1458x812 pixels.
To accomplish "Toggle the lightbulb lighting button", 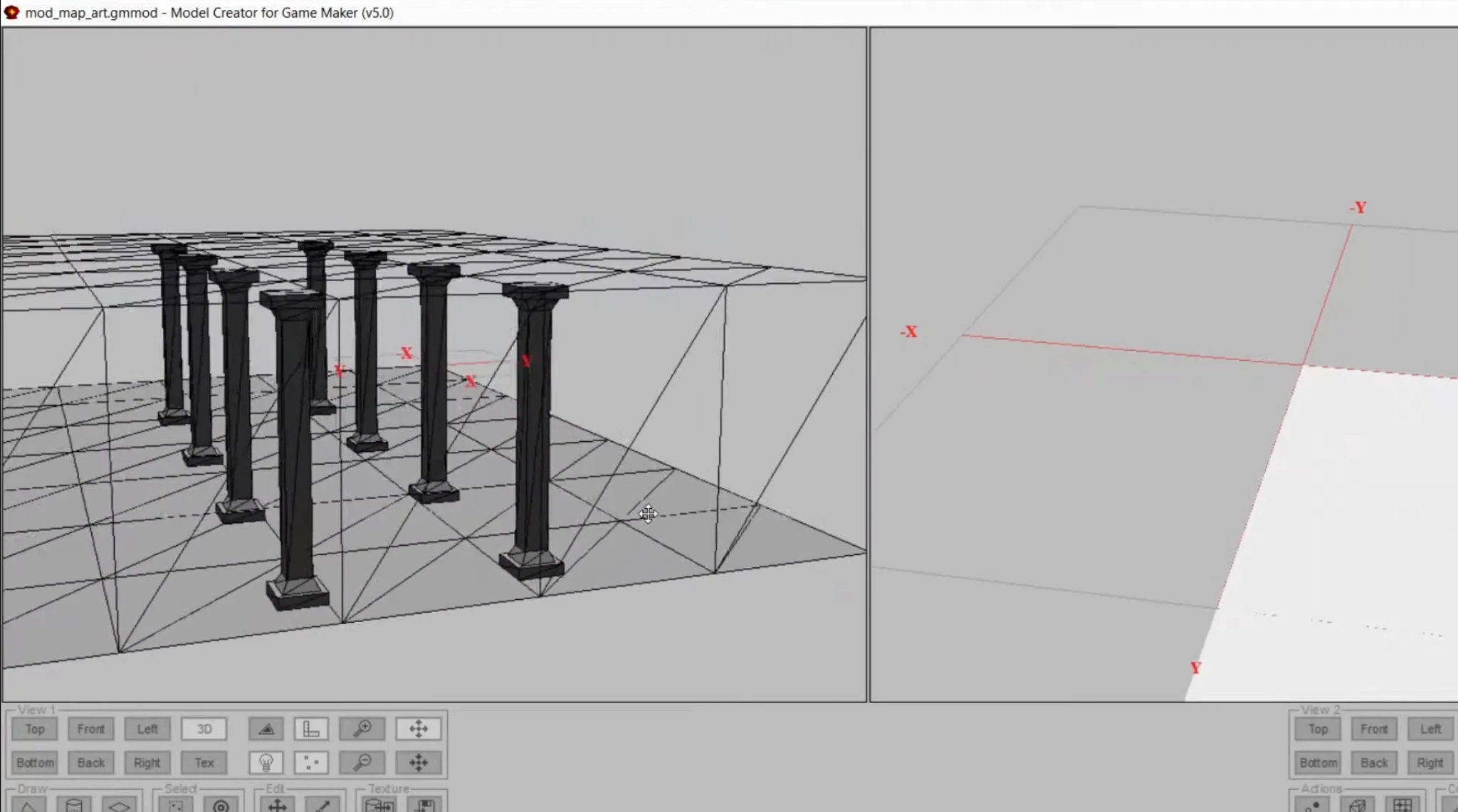I will coord(266,763).
